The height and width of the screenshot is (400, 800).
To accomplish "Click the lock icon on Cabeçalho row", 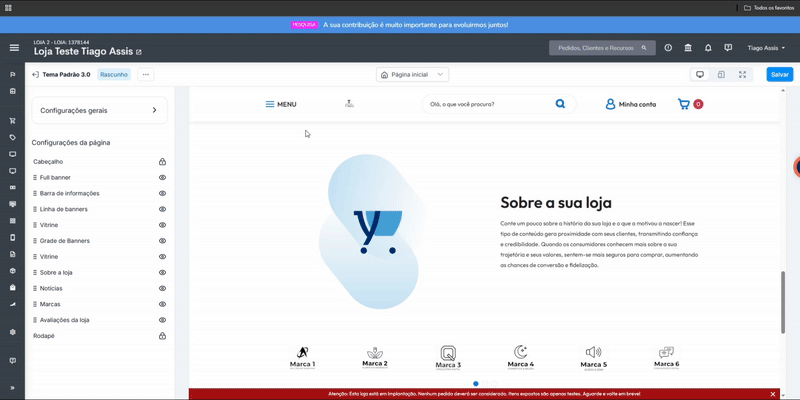I will (162, 162).
